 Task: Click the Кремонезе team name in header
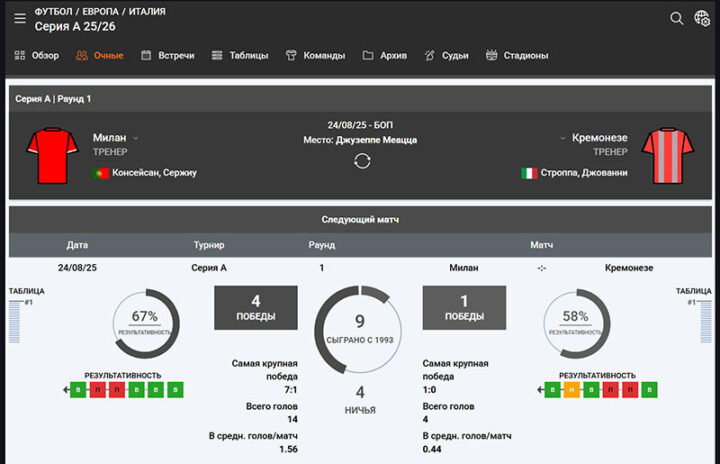click(x=599, y=137)
